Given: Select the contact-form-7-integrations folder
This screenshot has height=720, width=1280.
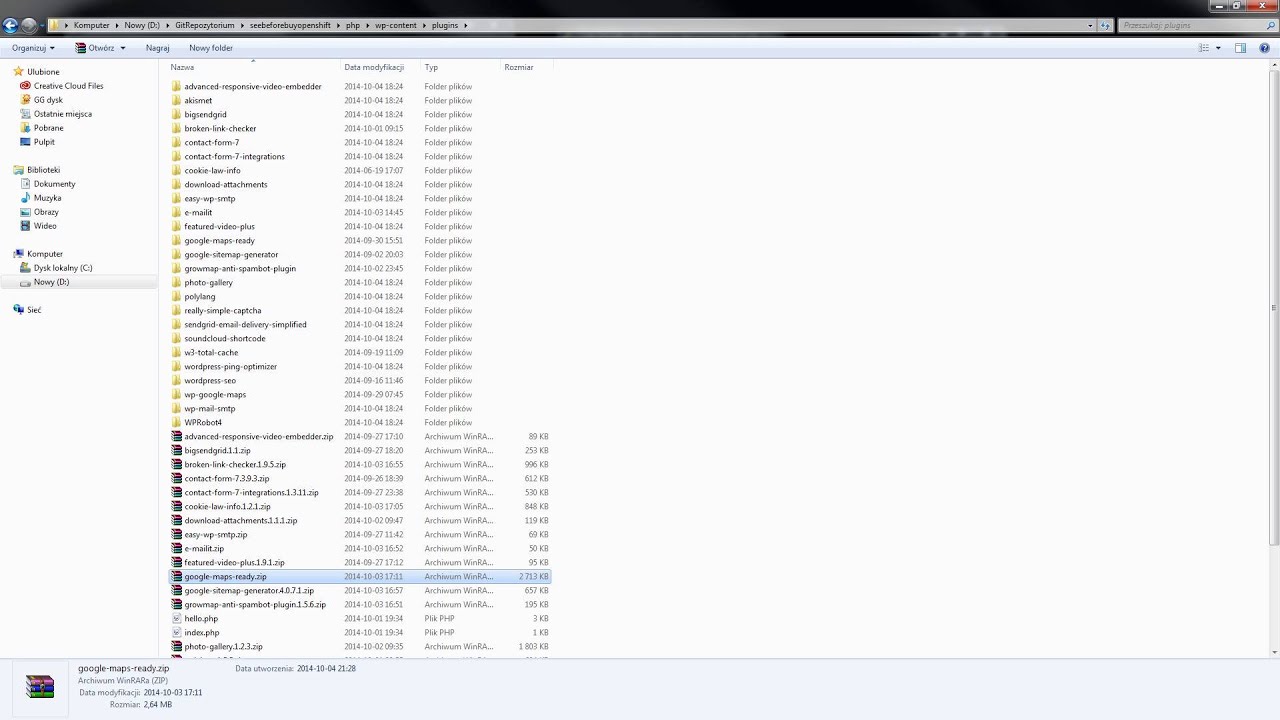Looking at the screenshot, I should (x=234, y=156).
